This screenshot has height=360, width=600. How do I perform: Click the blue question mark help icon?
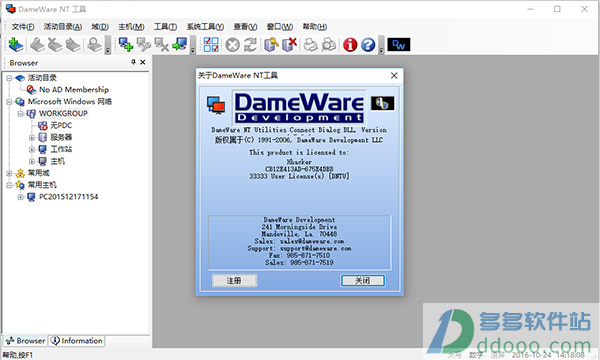tap(368, 45)
